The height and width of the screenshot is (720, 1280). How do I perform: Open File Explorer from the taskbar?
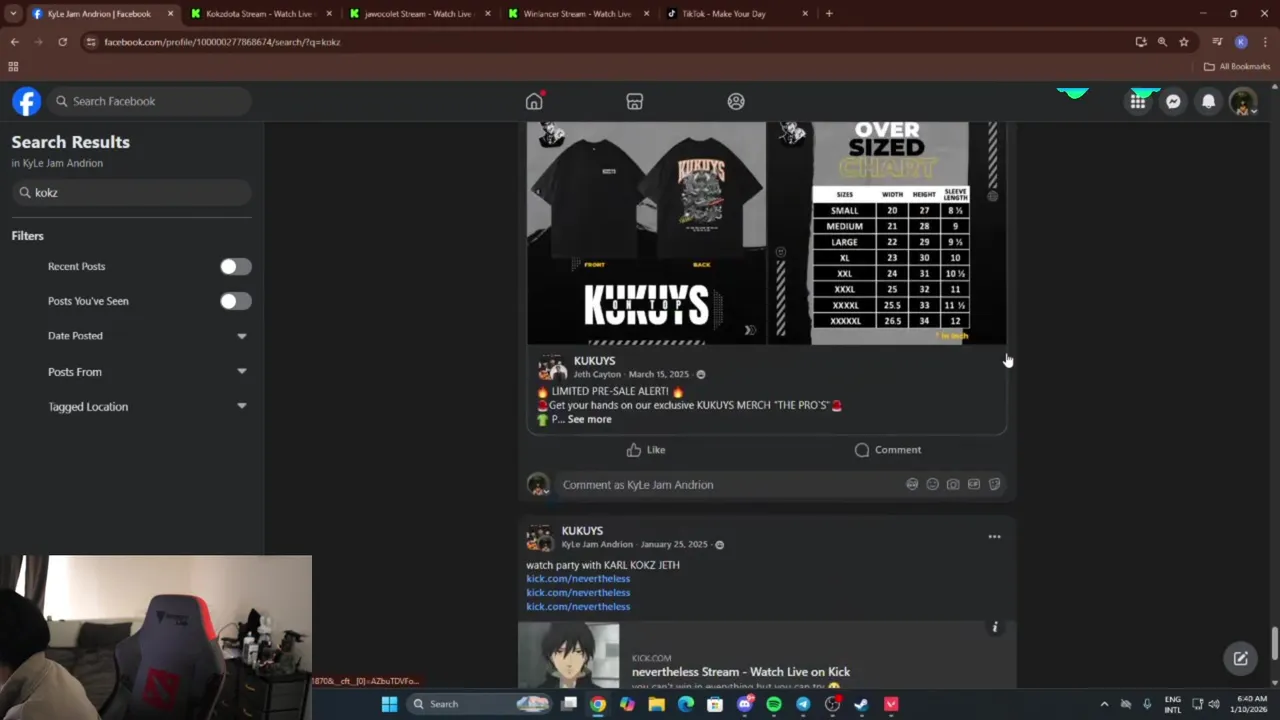pyautogui.click(x=657, y=704)
